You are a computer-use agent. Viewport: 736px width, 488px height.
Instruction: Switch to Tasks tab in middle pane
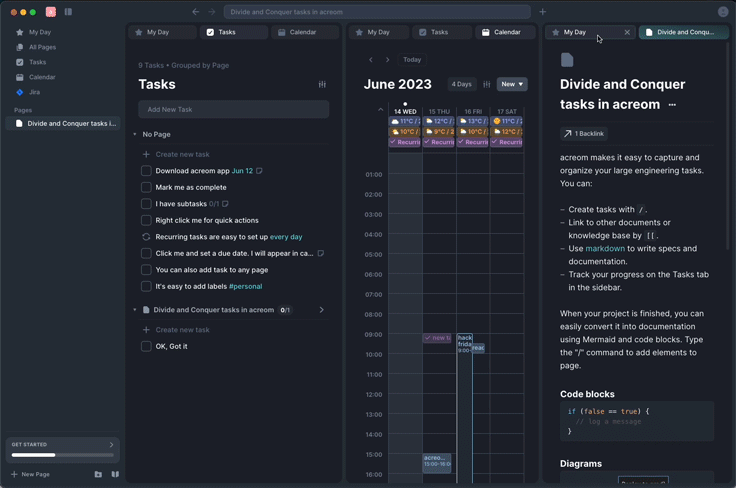click(x=442, y=32)
